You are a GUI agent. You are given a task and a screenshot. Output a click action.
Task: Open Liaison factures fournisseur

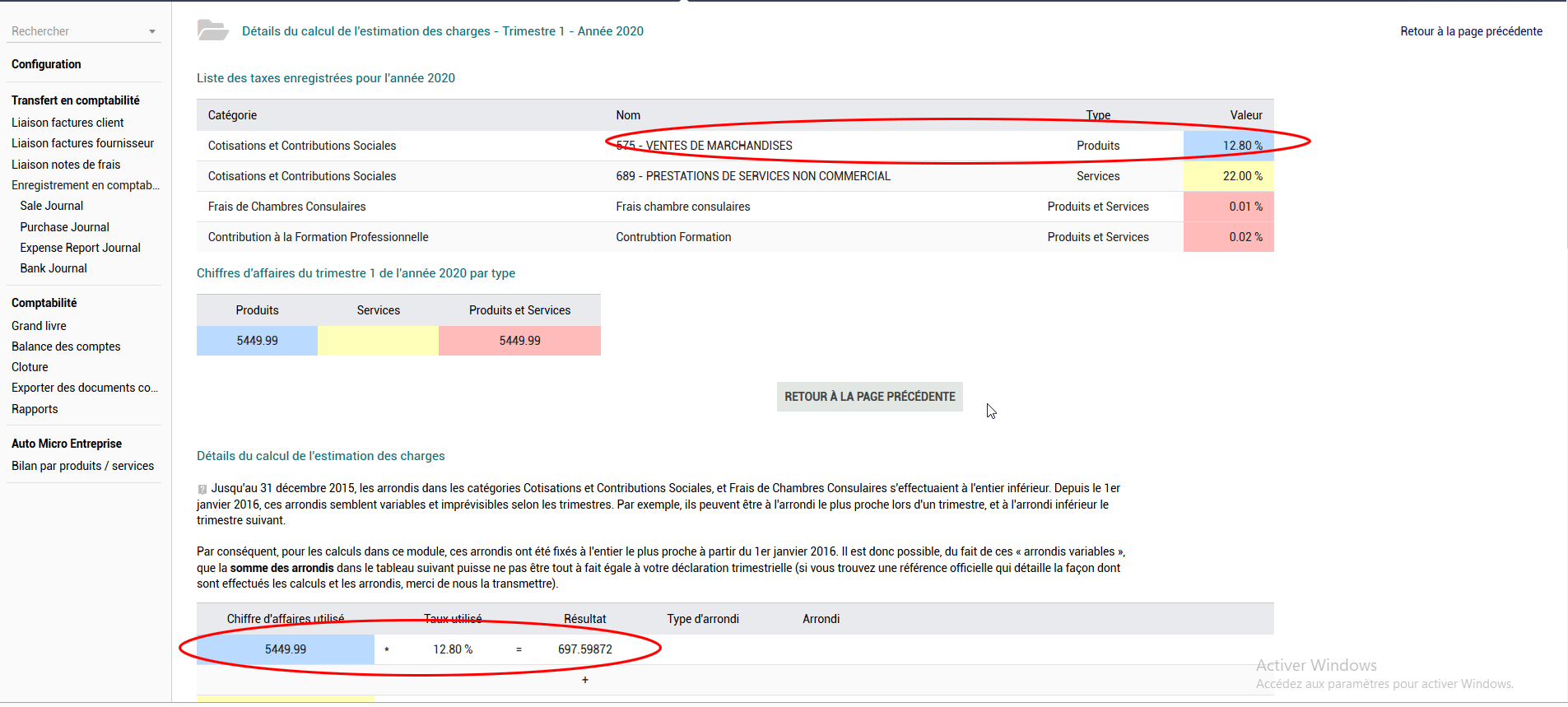(x=82, y=143)
